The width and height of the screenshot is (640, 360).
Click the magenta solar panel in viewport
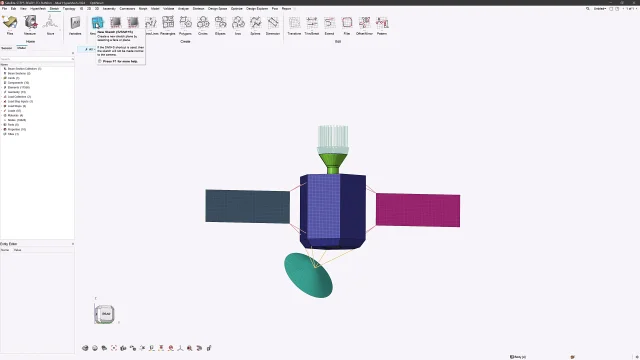[x=418, y=210]
